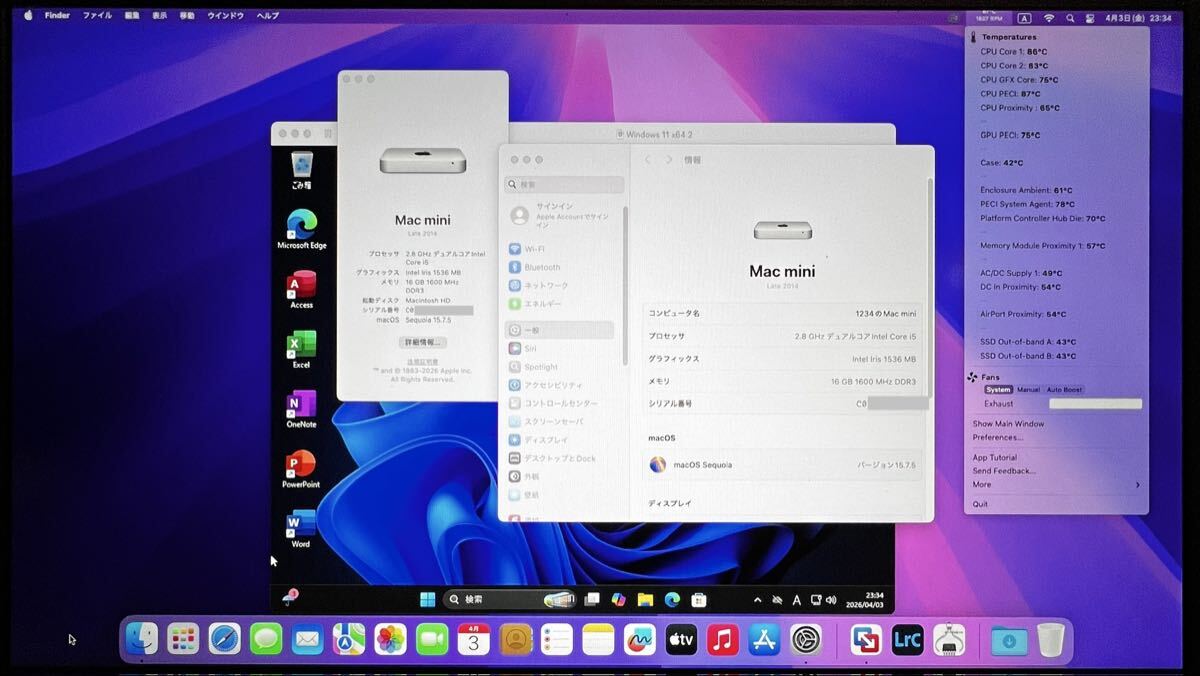The image size is (1200, 676).
Task: Choose Preferences... in the fan menu
Action: click(x=997, y=437)
